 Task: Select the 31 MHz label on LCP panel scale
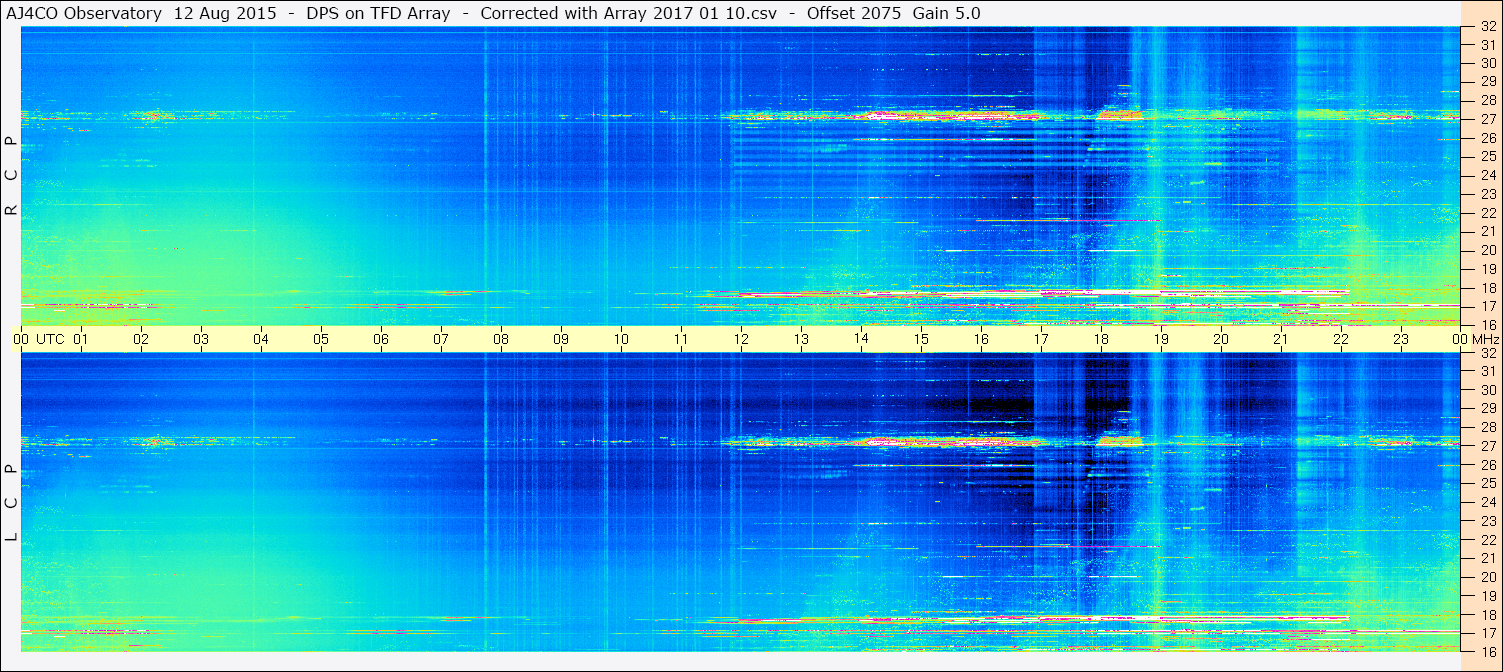1488,371
